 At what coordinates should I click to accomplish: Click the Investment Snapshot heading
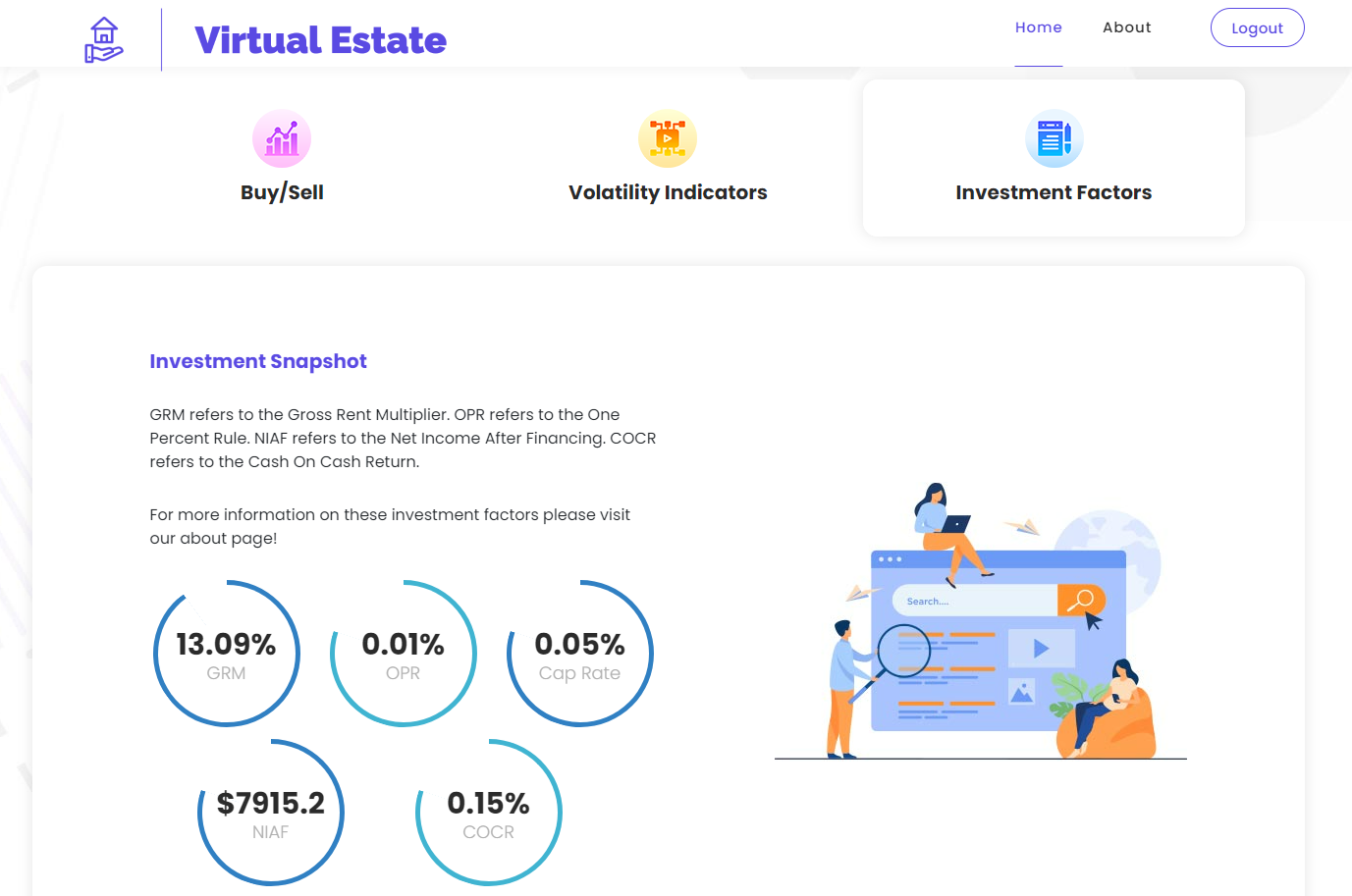tap(258, 361)
